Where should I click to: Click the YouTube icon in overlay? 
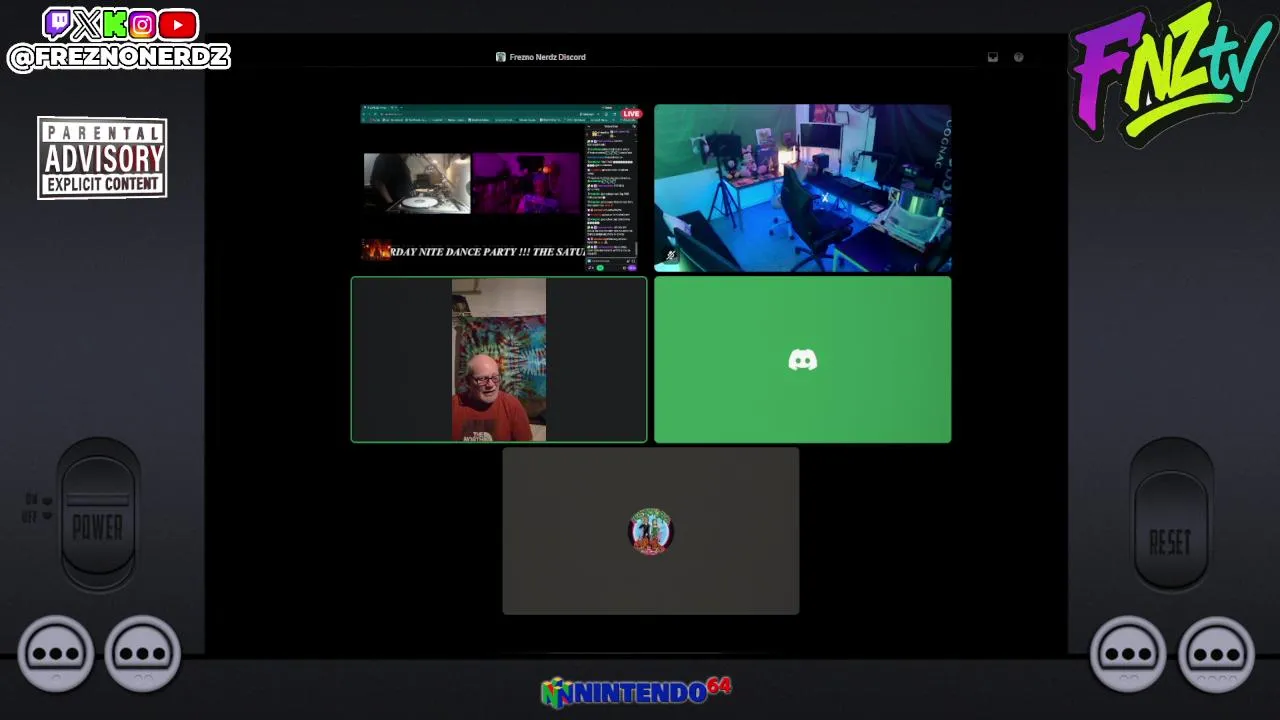point(177,23)
